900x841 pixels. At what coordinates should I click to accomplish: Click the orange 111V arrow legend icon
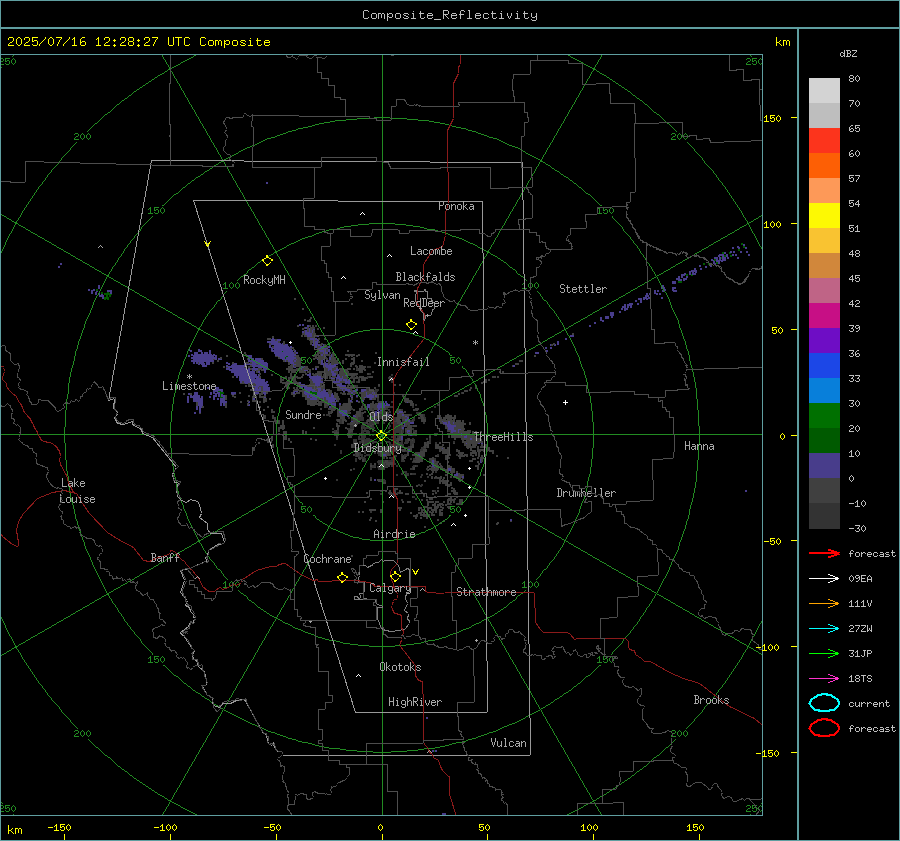point(824,603)
